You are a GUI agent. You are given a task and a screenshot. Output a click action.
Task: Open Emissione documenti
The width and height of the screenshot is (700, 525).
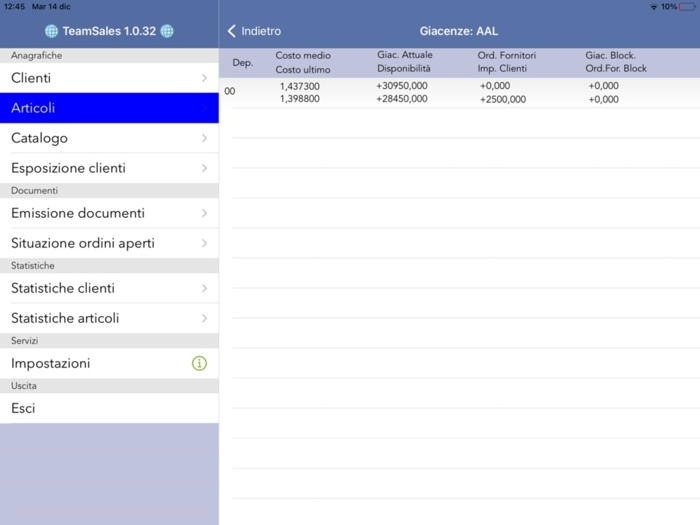pyautogui.click(x=109, y=213)
